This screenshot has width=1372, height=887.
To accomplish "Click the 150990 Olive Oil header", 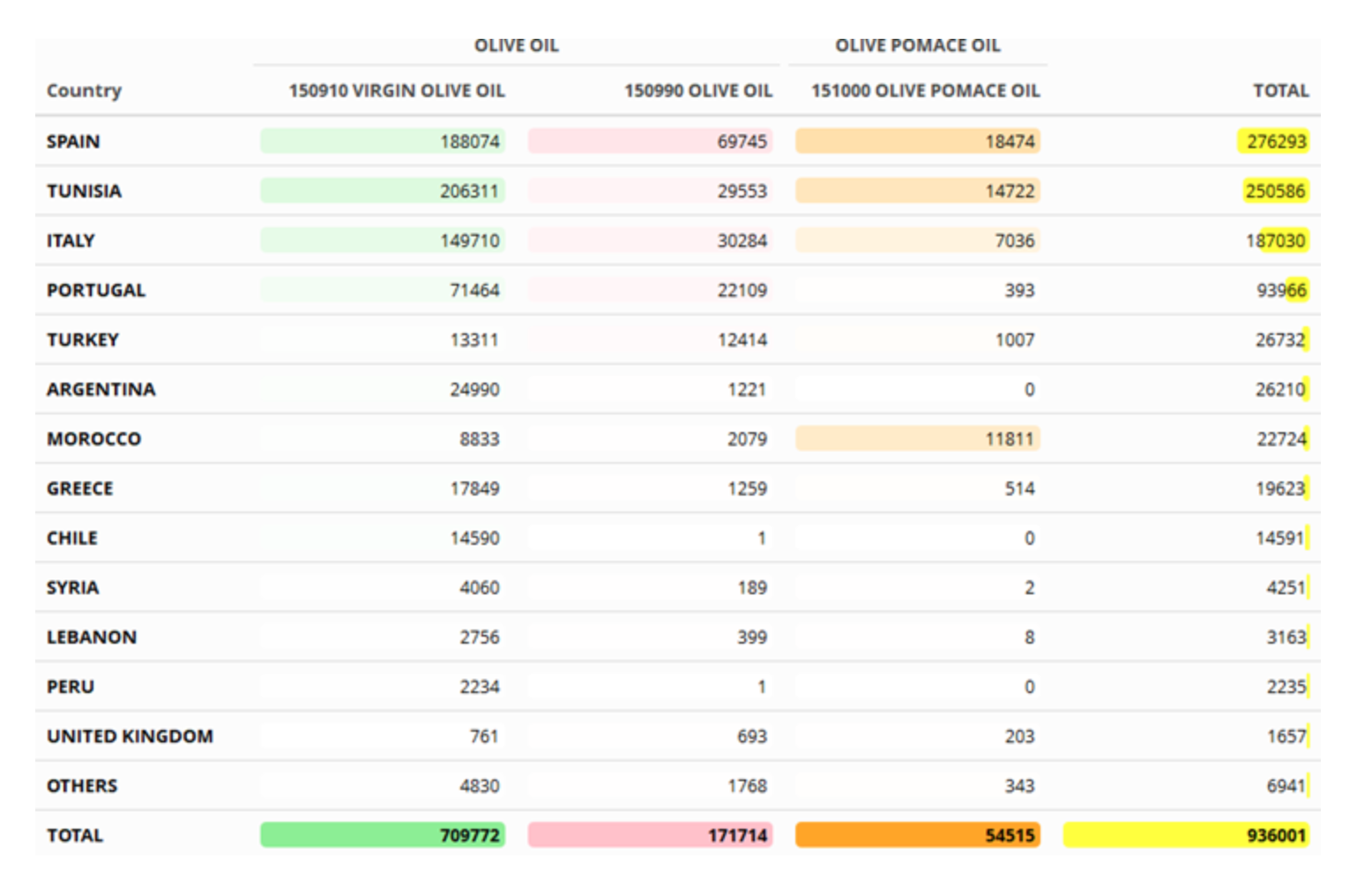I will pos(697,91).
